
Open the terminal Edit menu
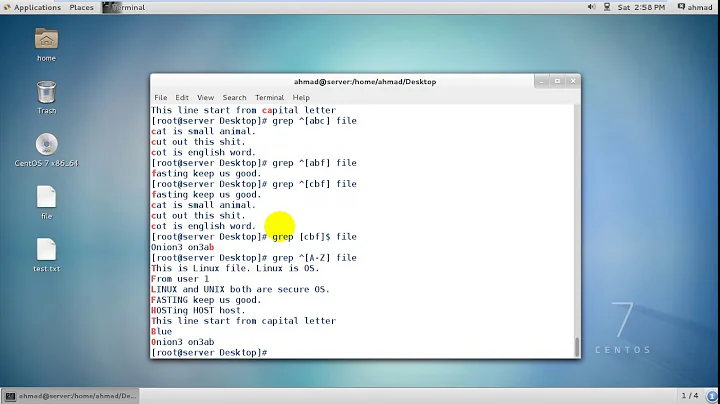click(182, 97)
